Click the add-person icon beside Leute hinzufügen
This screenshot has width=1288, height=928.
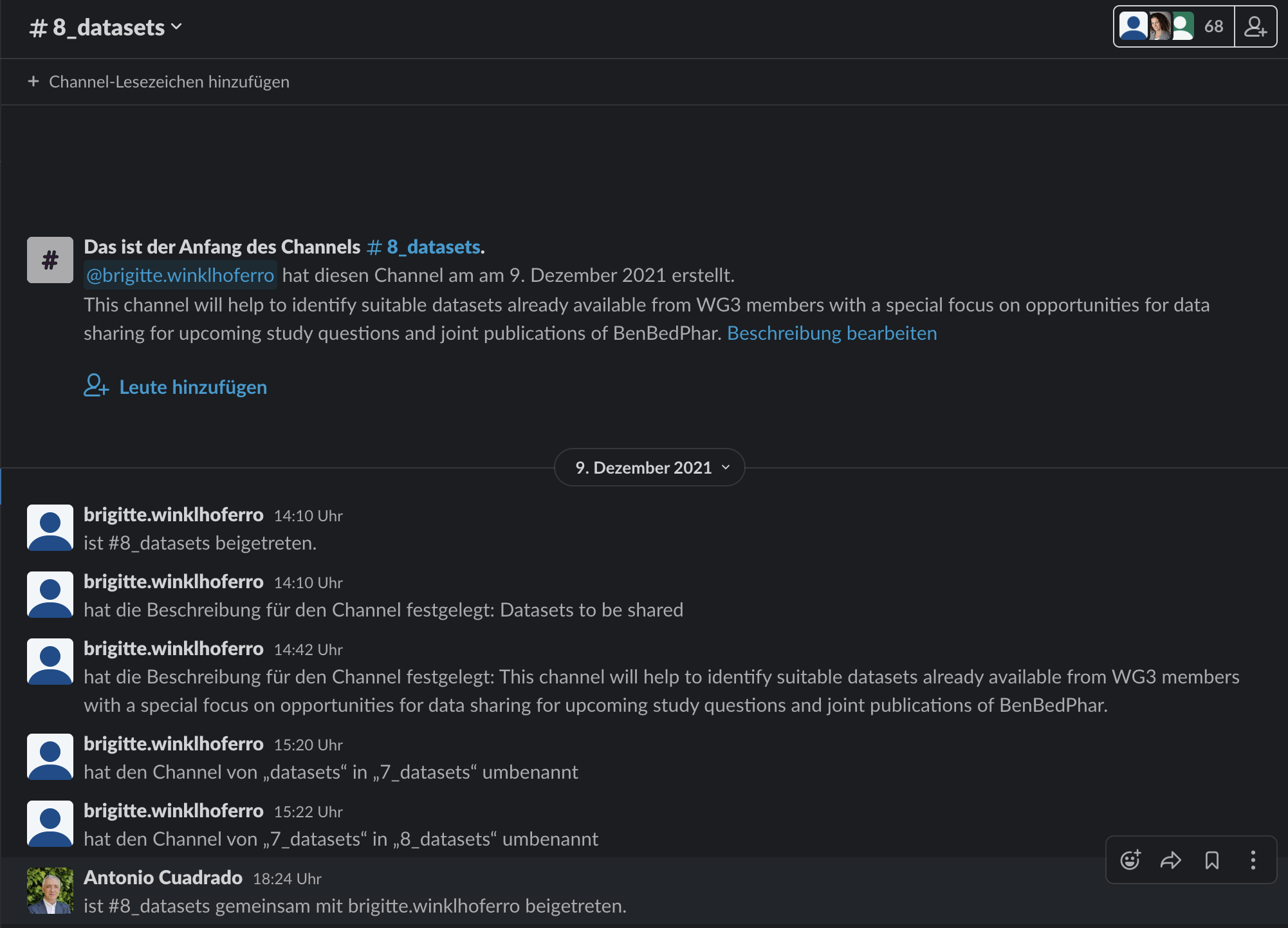[96, 386]
